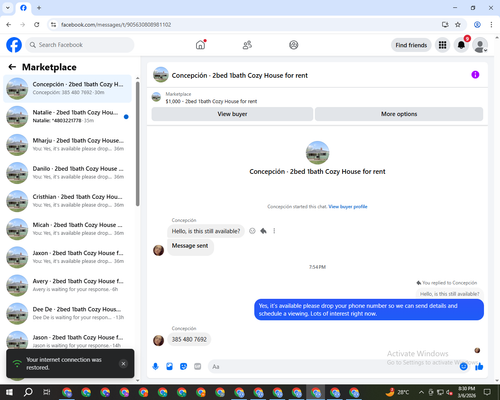Open the Micah conversation in the list
The height and width of the screenshot is (400, 500).
pos(67,229)
